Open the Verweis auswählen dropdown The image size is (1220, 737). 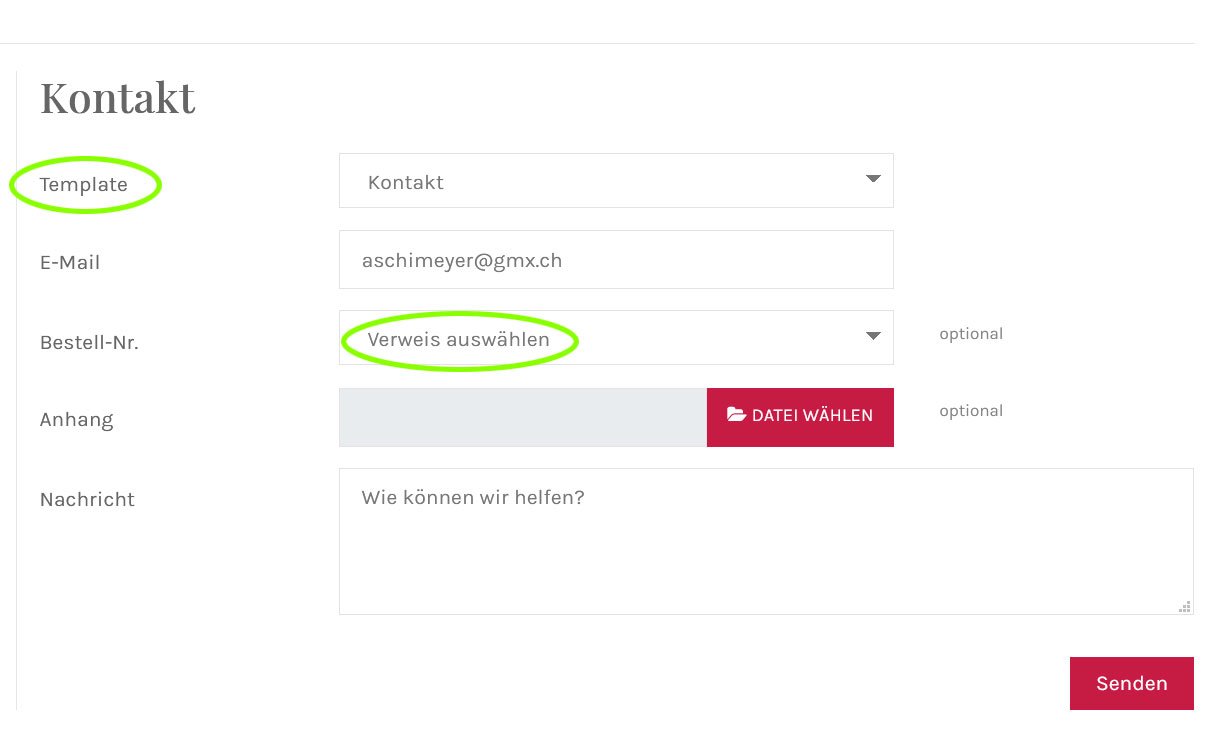616,338
